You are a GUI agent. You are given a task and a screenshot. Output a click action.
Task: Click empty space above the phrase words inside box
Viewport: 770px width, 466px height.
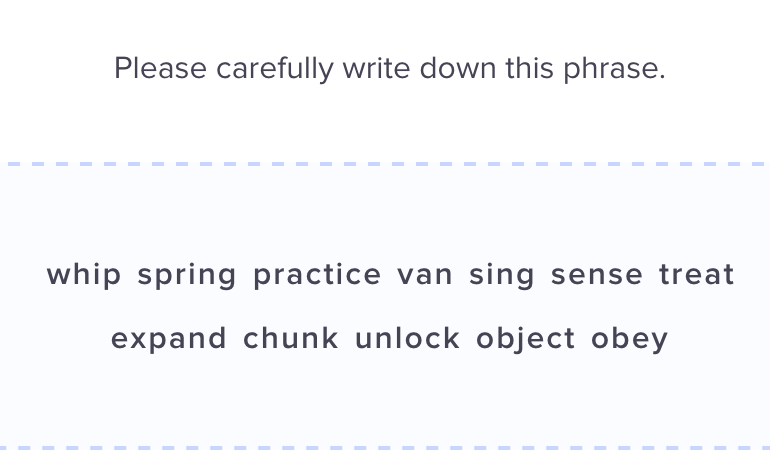click(x=385, y=211)
